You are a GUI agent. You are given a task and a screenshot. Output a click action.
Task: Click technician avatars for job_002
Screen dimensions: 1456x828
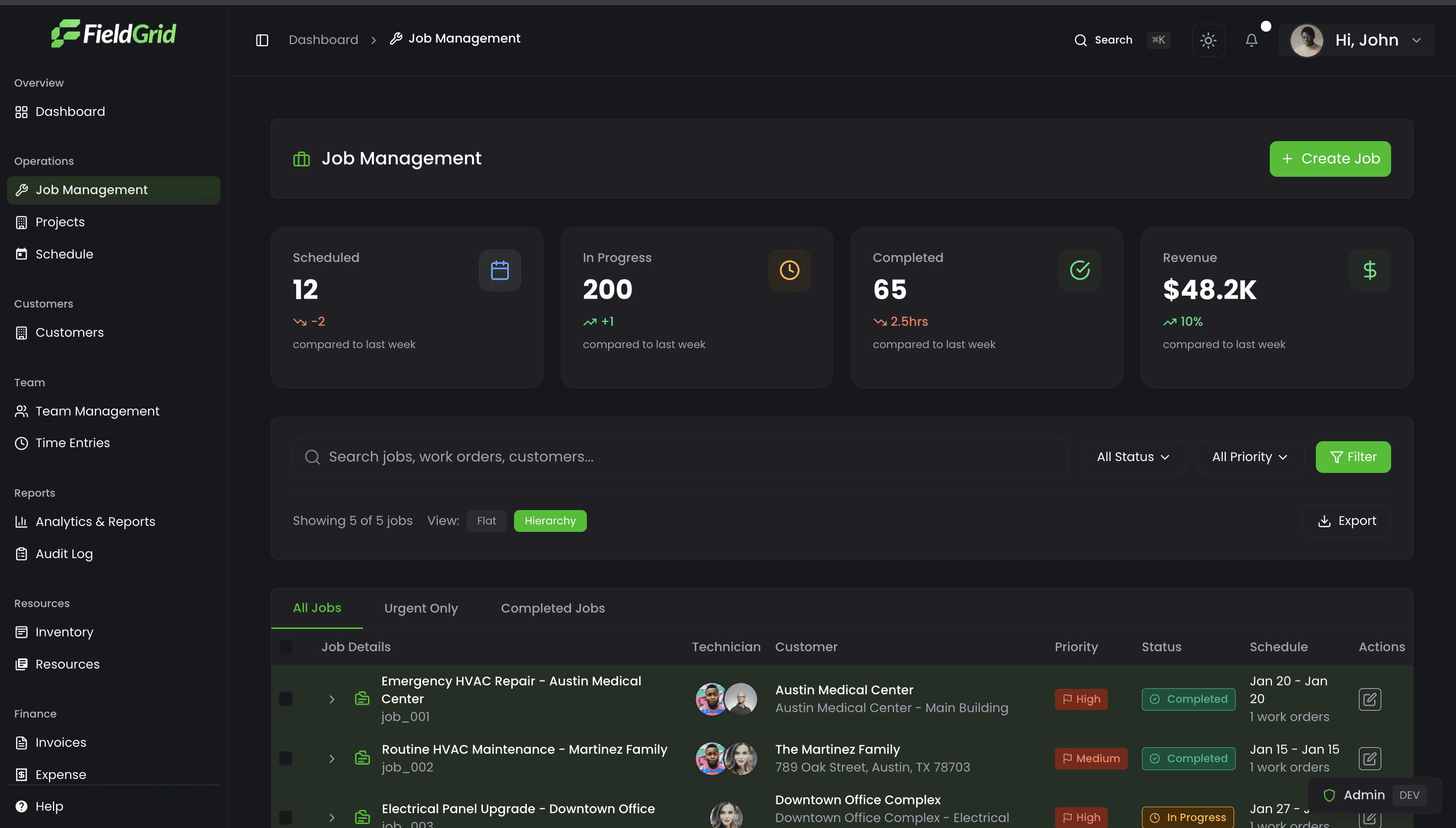click(x=726, y=758)
